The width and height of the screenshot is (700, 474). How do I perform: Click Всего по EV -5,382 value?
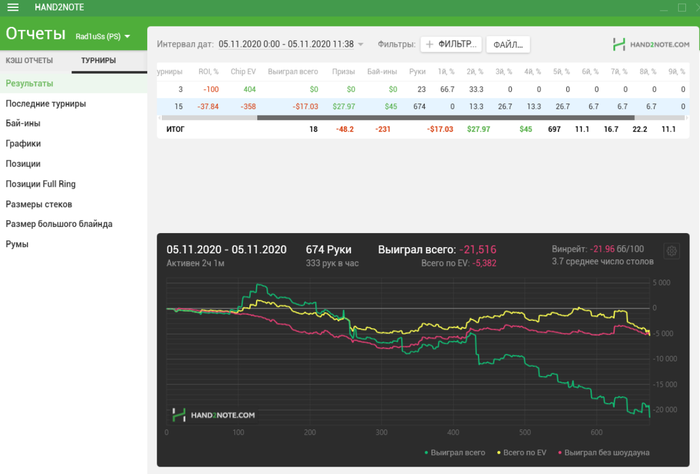458,263
